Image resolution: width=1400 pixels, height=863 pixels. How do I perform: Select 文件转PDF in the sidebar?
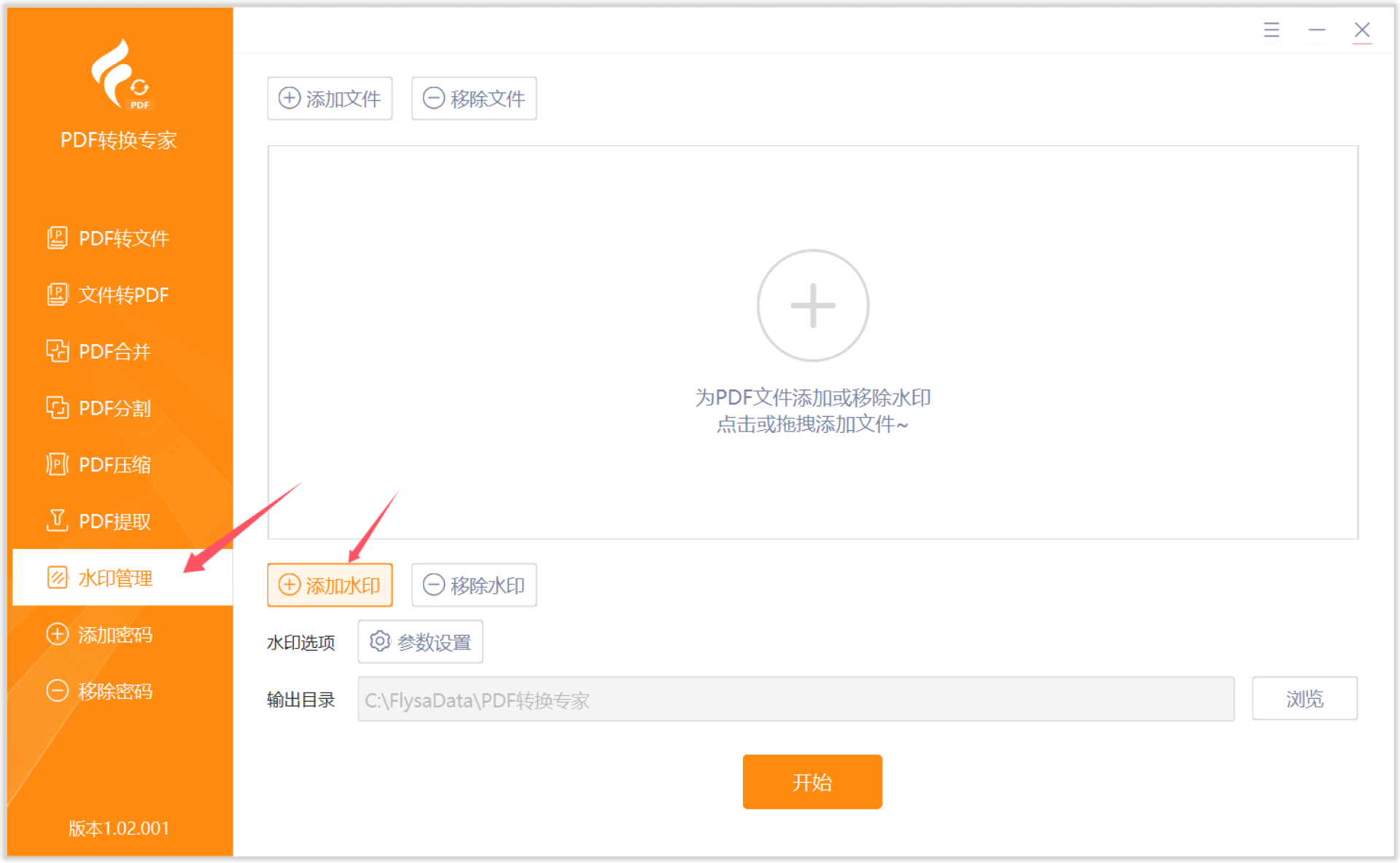coord(109,294)
